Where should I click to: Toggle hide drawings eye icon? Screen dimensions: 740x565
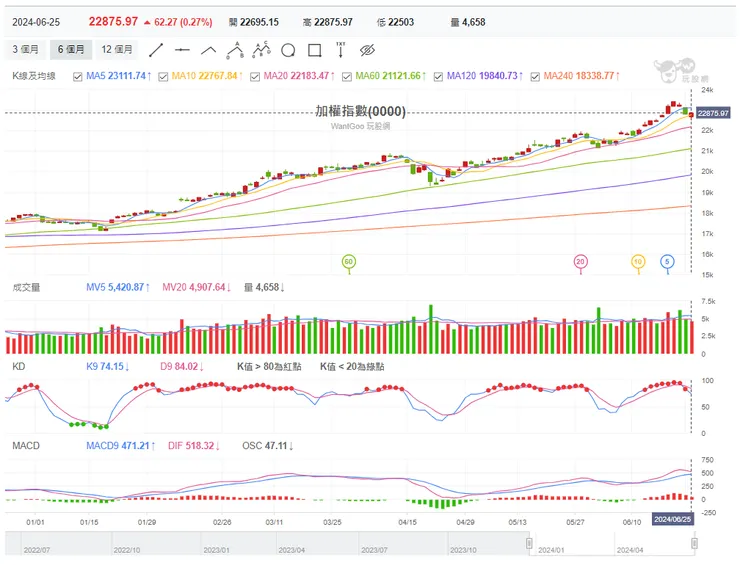[367, 50]
